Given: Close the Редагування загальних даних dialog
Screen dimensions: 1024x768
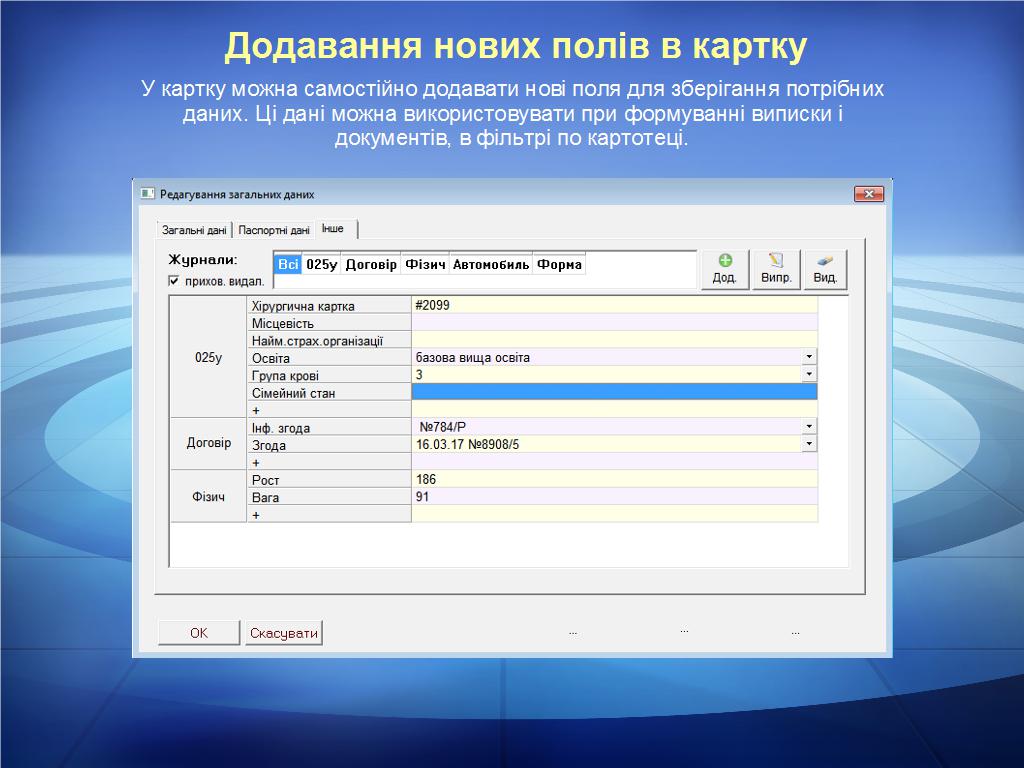Looking at the screenshot, I should [x=868, y=194].
